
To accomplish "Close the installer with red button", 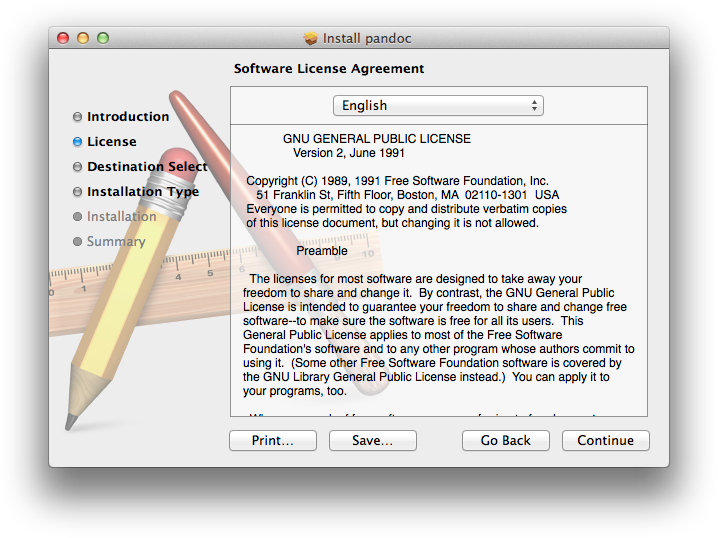I will (63, 38).
